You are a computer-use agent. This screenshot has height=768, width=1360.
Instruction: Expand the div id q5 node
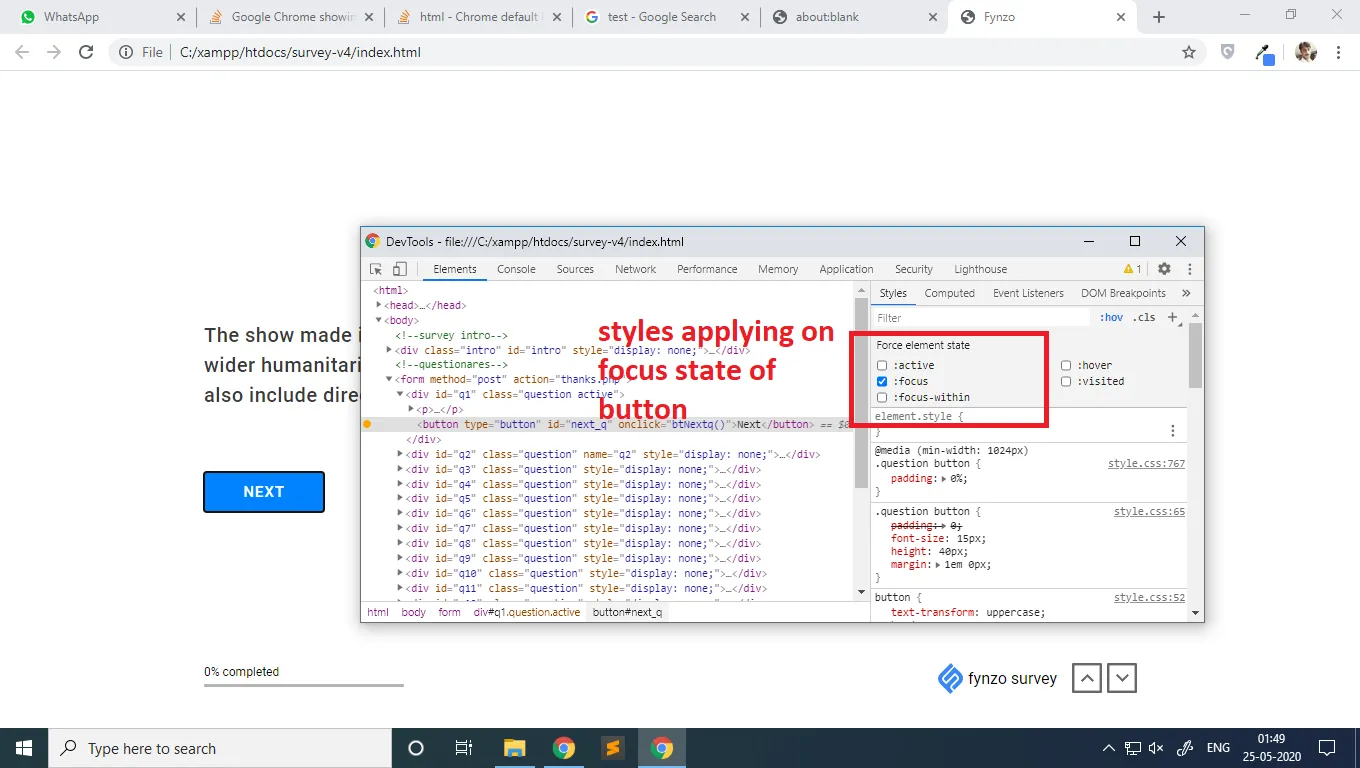tap(401, 499)
